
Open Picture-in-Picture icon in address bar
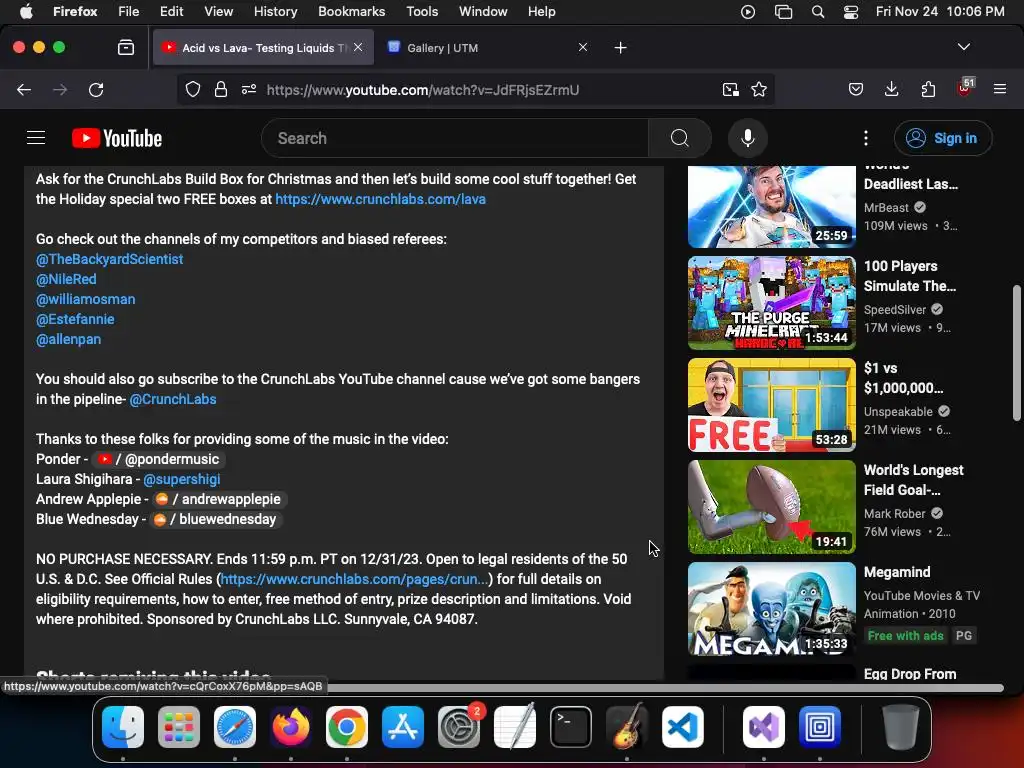coord(731,89)
